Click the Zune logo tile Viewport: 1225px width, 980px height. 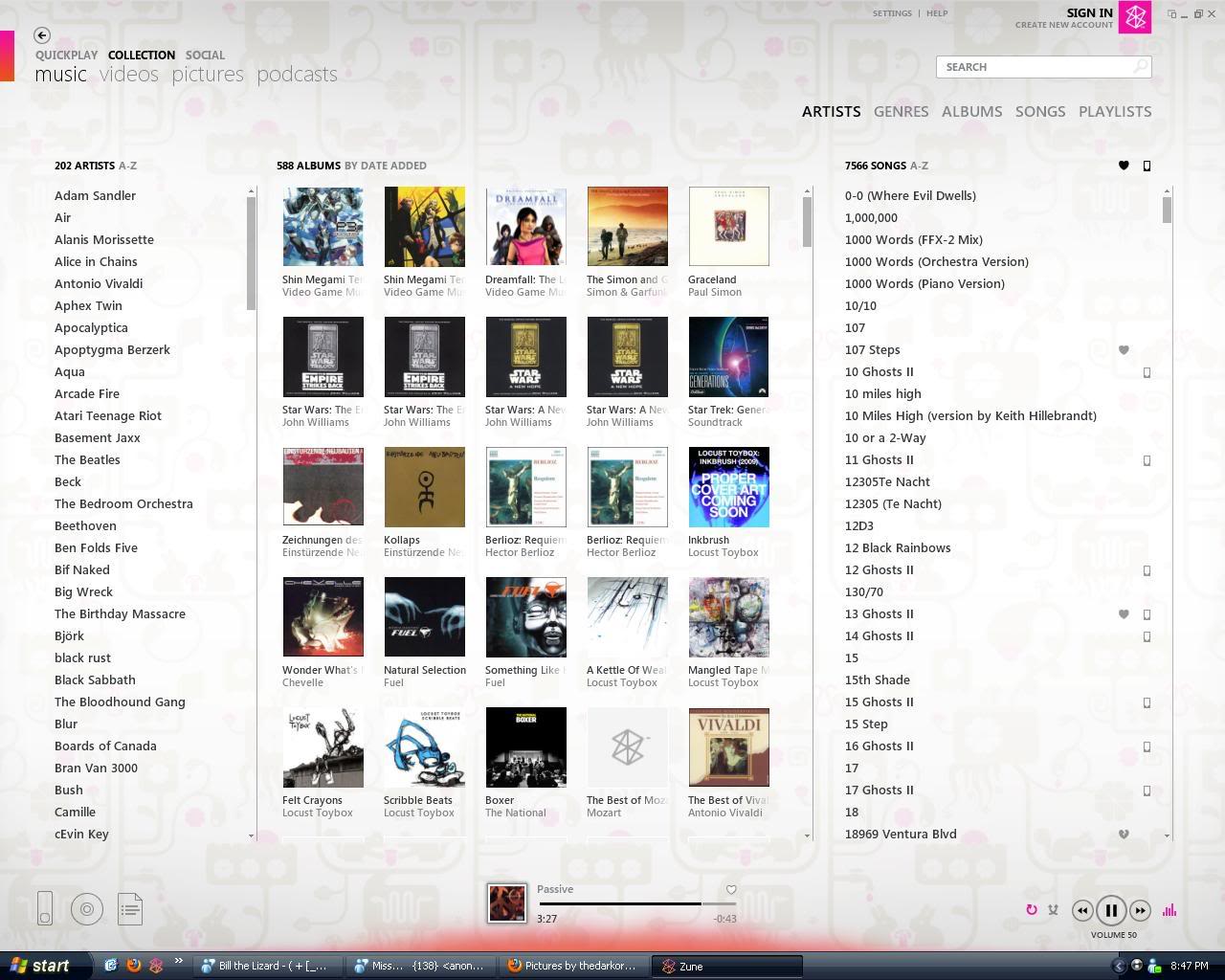[x=1135, y=17]
